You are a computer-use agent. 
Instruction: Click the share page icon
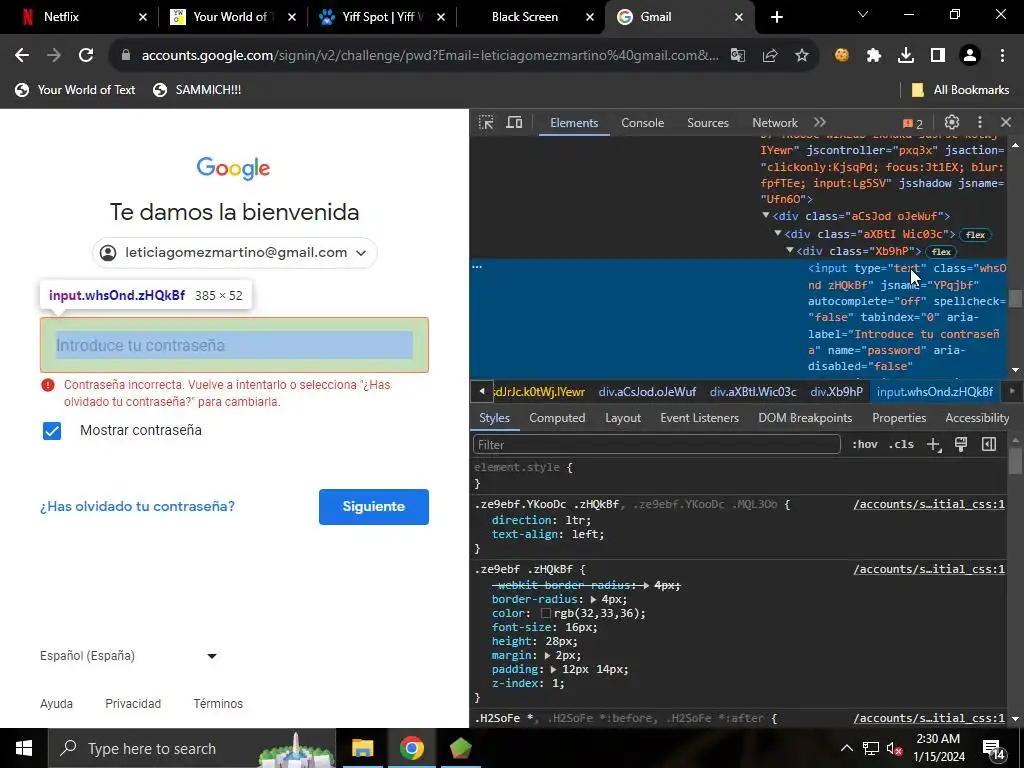(x=770, y=56)
